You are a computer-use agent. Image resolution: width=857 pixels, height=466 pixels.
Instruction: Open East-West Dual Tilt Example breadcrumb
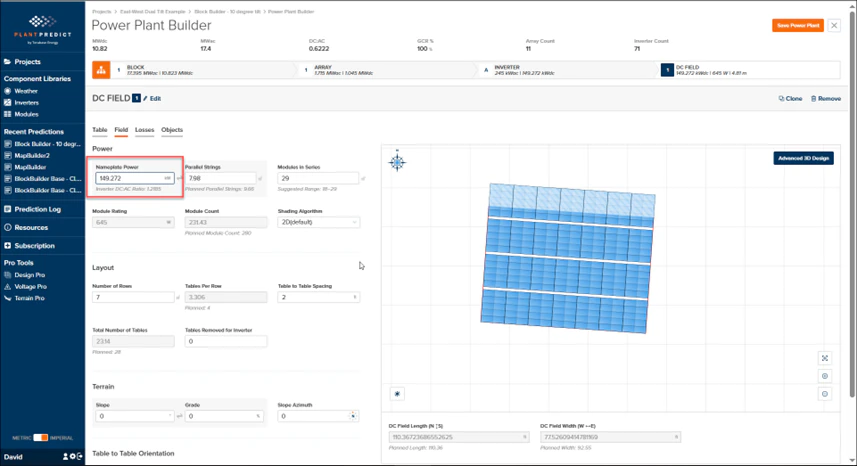point(152,11)
